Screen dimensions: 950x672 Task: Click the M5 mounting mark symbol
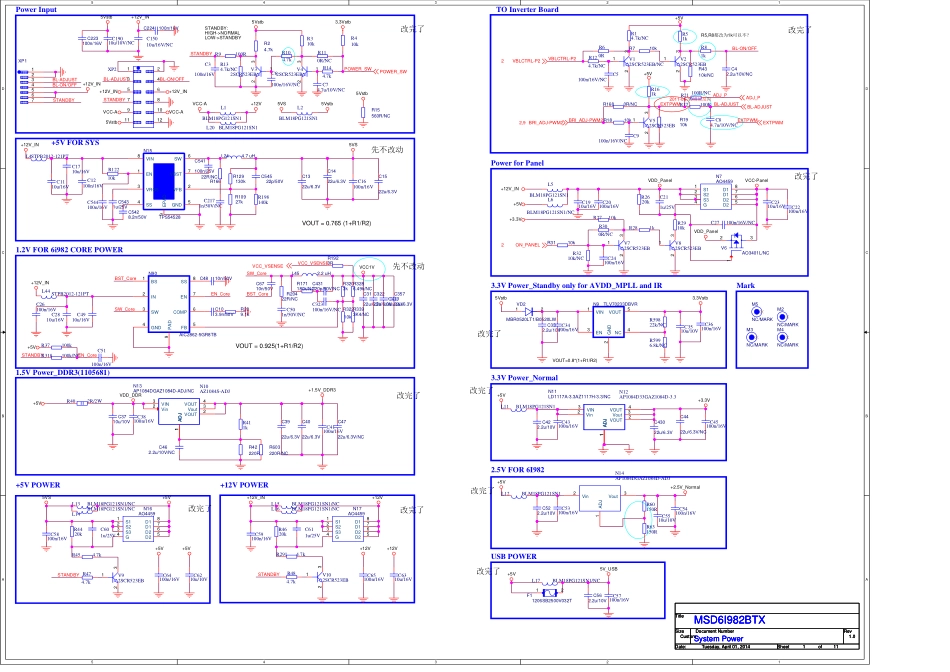(x=755, y=309)
